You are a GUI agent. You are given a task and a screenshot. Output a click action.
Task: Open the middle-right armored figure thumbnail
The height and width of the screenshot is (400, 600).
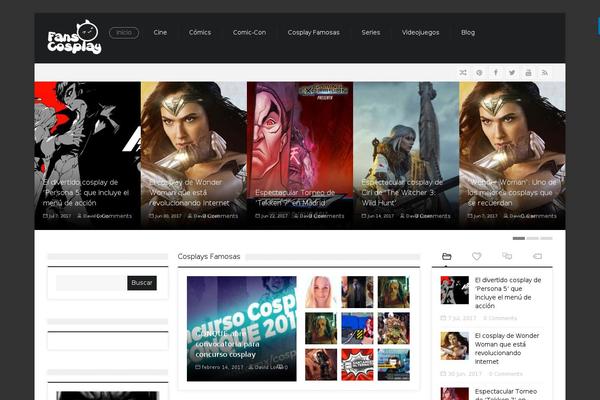[x=393, y=328]
